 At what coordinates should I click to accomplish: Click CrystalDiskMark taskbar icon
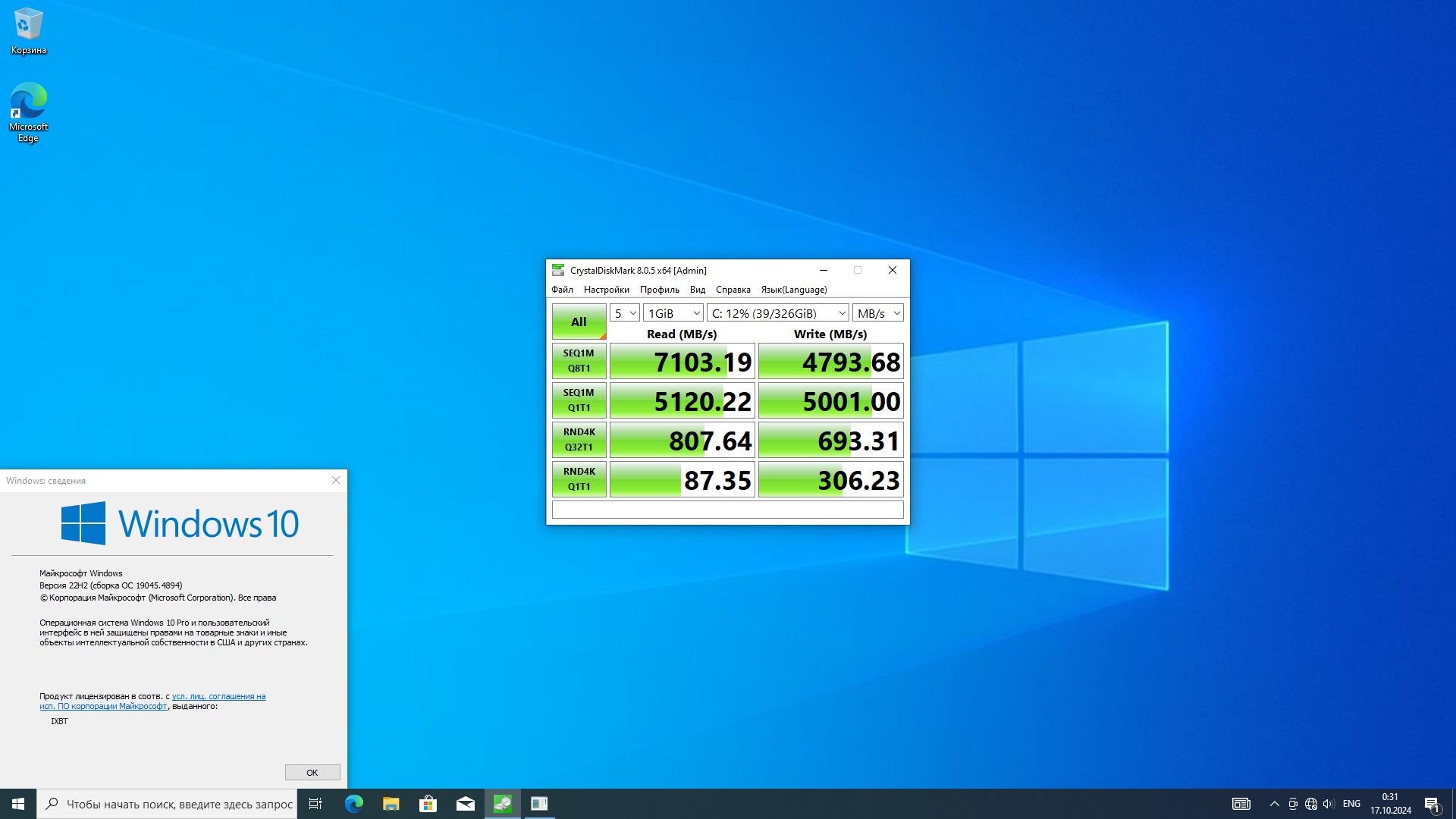[x=502, y=804]
